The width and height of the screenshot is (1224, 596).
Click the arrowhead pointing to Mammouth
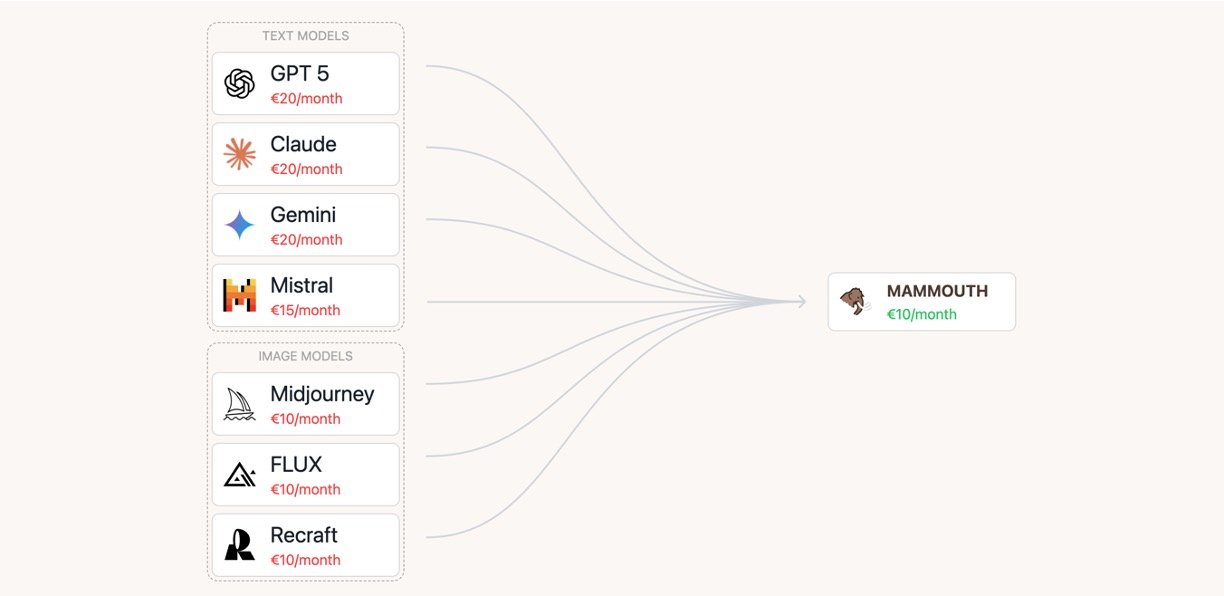tap(800, 301)
